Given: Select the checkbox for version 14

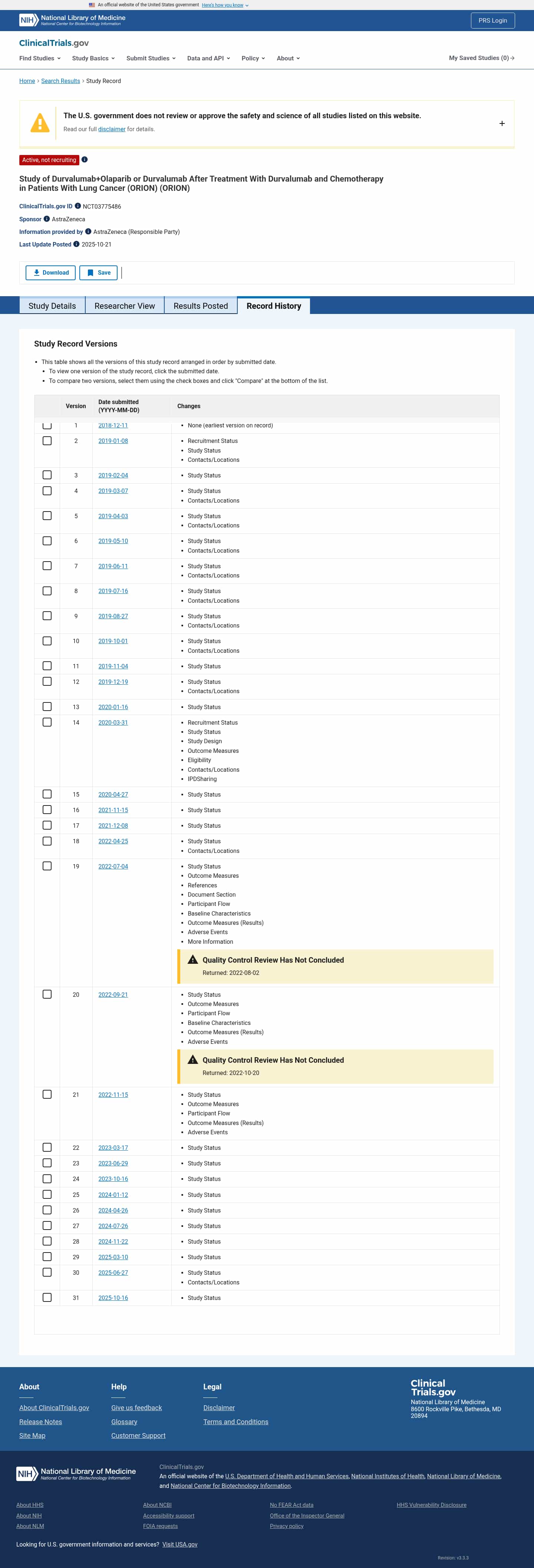Looking at the screenshot, I should click(x=47, y=722).
